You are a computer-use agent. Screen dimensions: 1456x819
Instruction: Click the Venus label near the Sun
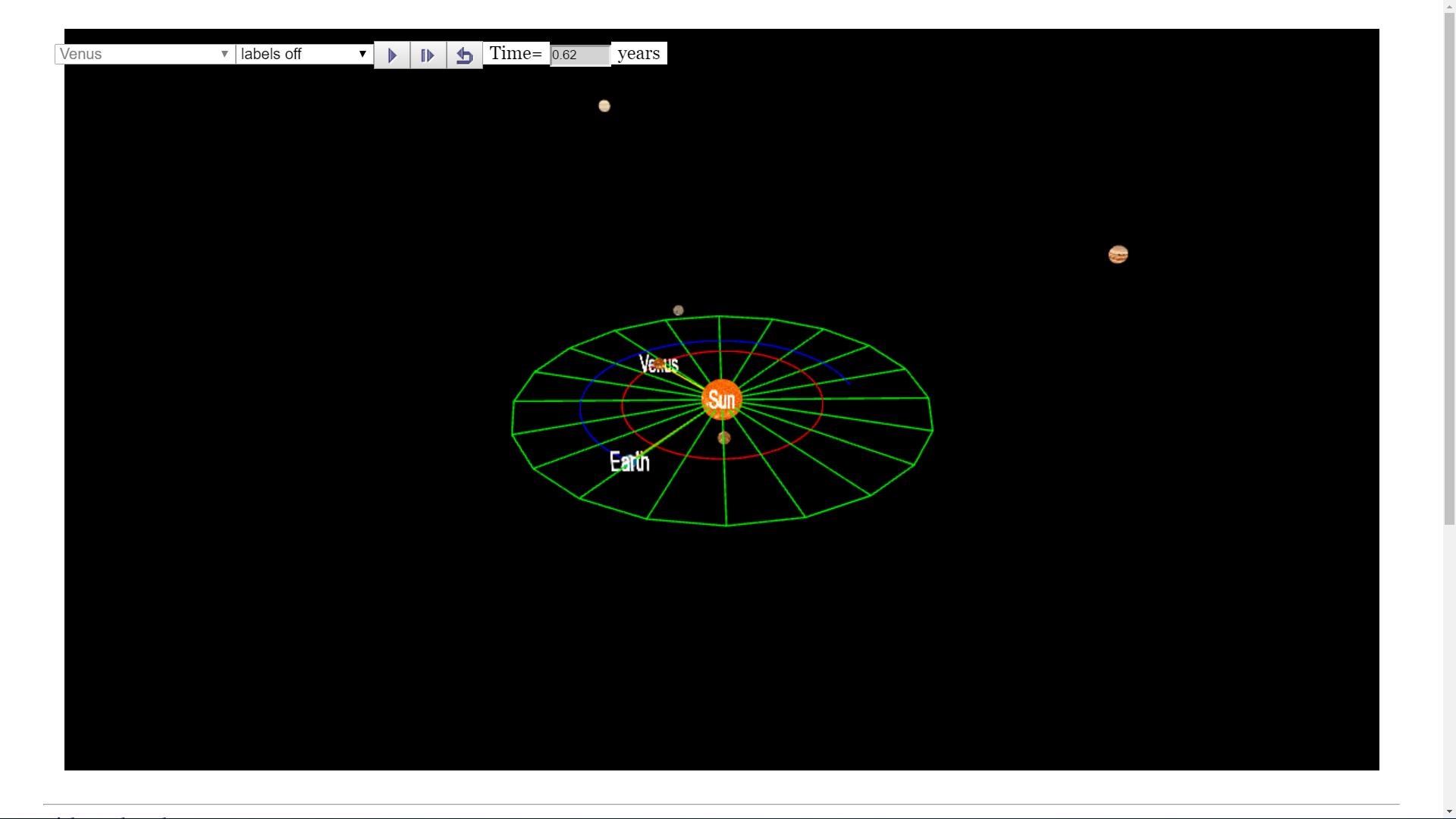pos(659,365)
